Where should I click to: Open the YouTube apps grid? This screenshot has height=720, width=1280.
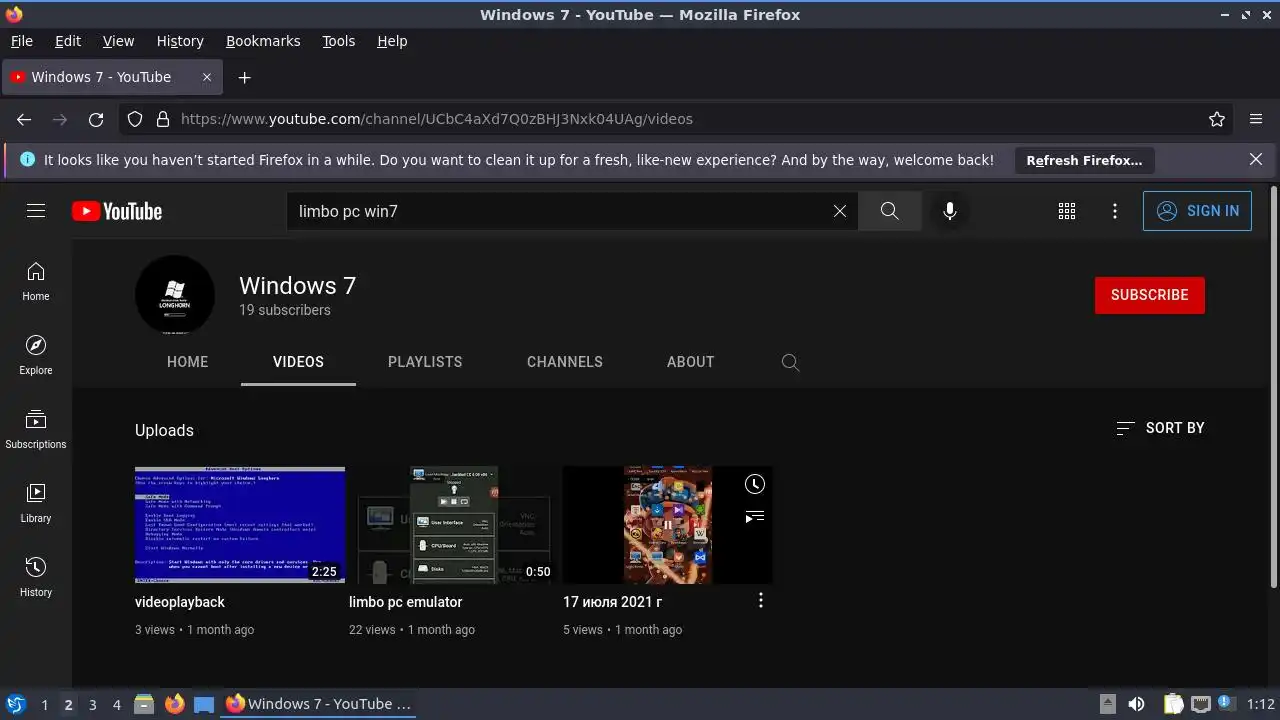(x=1067, y=211)
